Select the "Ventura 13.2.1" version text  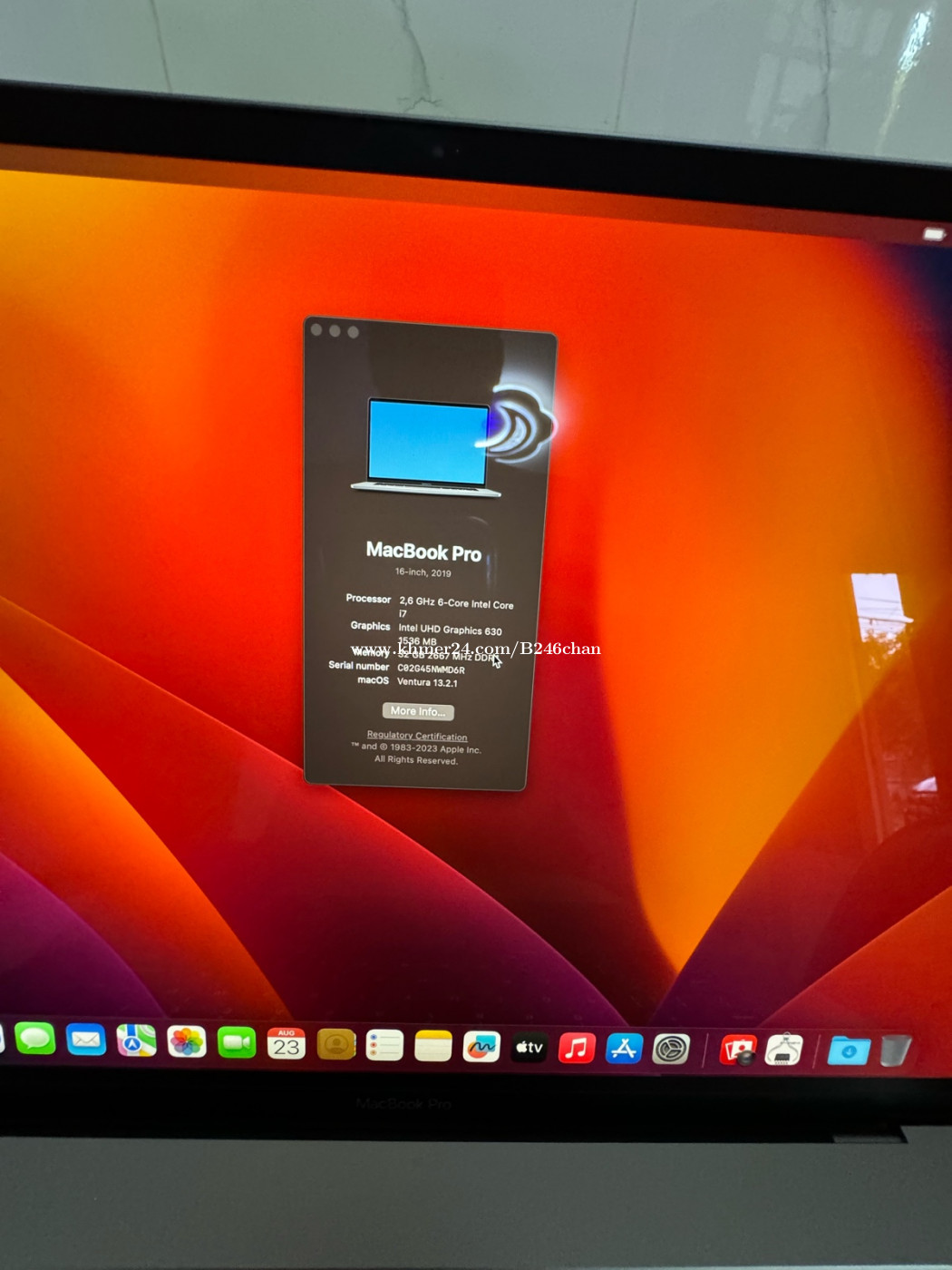(428, 682)
